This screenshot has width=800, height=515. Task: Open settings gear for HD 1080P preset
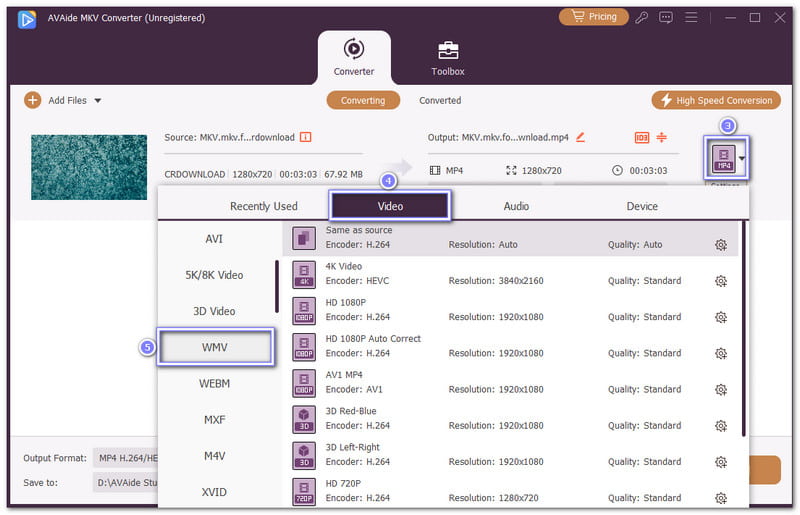pyautogui.click(x=720, y=317)
